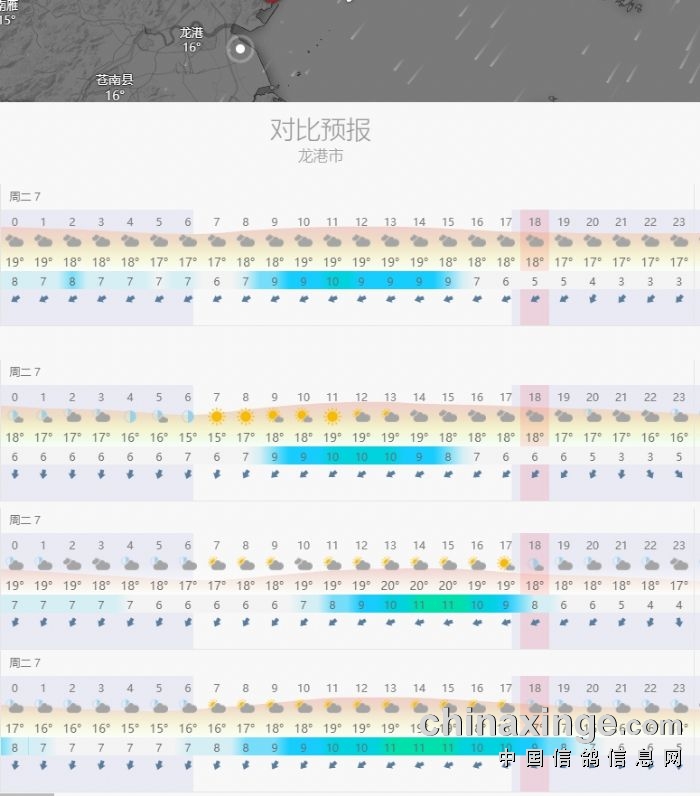Select the 龙港 16° map label
The width and height of the screenshot is (700, 796).
(191, 39)
